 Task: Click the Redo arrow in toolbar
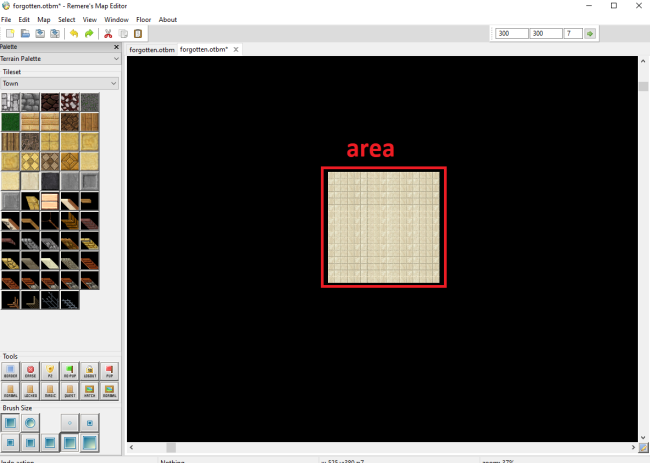[89, 33]
